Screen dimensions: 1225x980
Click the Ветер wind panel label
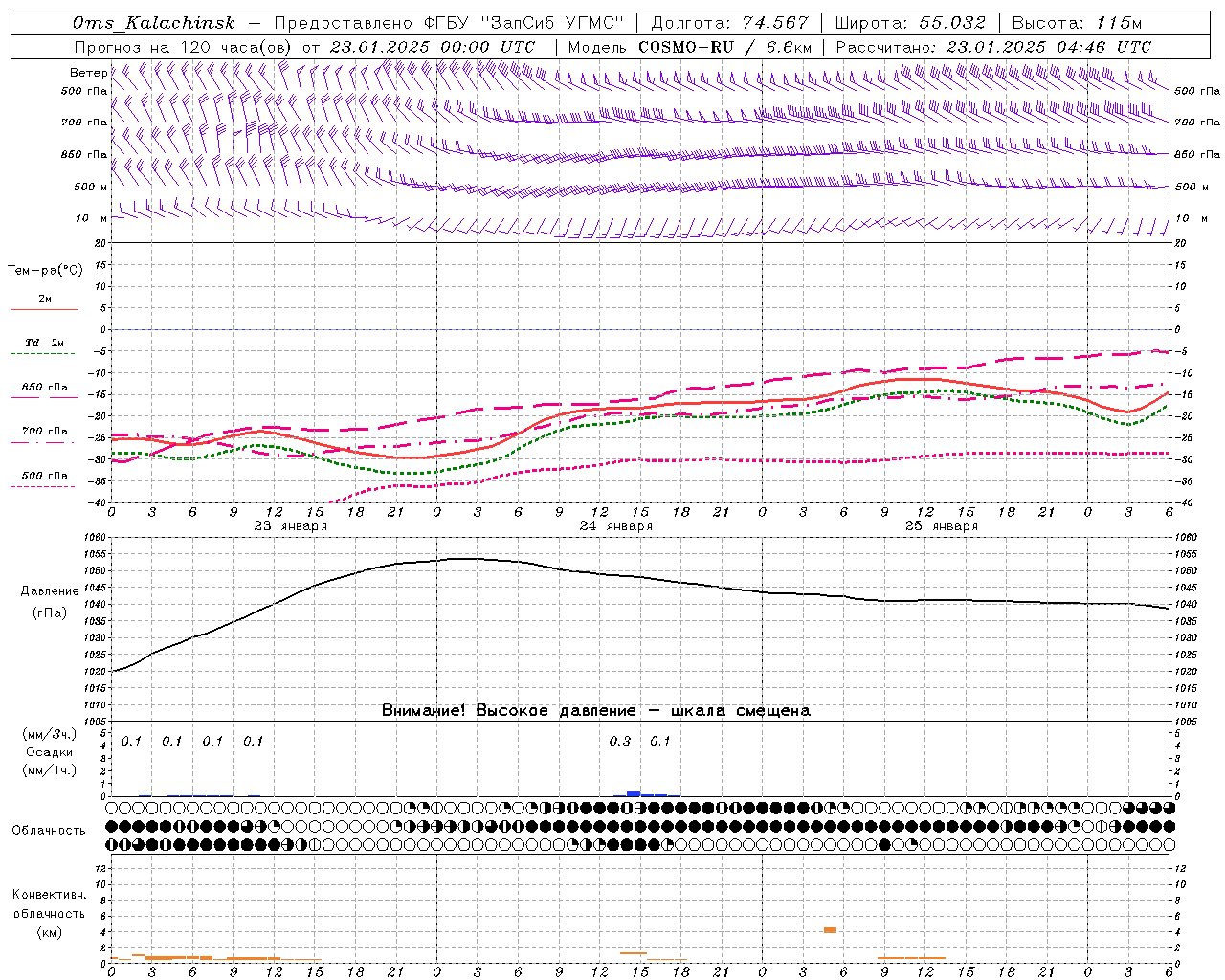point(88,73)
